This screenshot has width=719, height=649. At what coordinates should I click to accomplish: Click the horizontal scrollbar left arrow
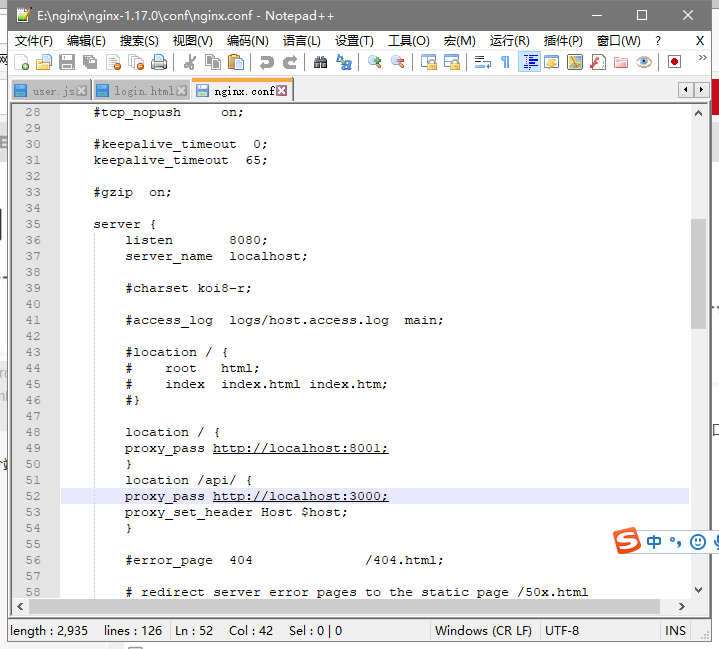point(20,606)
